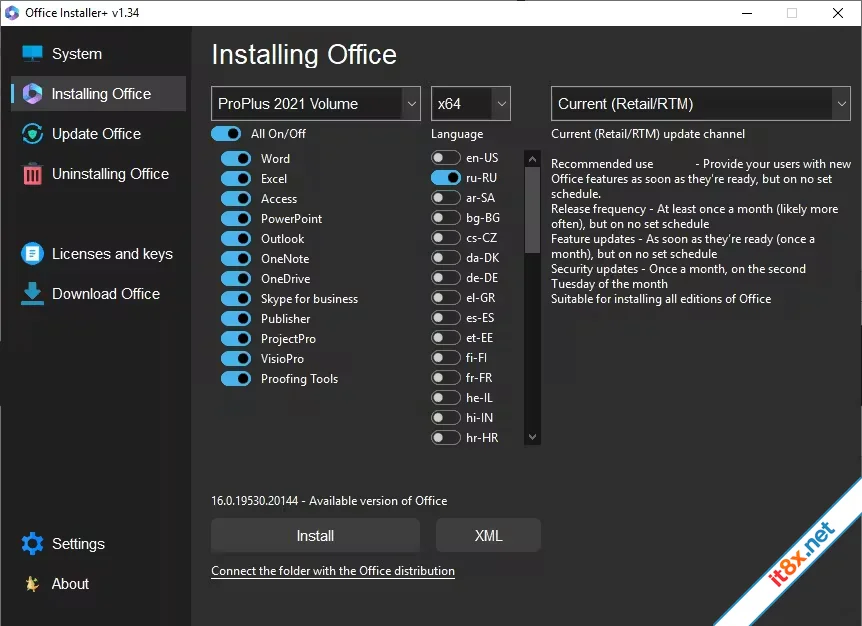Disable the Word toggle
Image resolution: width=862 pixels, height=626 pixels.
pos(236,158)
